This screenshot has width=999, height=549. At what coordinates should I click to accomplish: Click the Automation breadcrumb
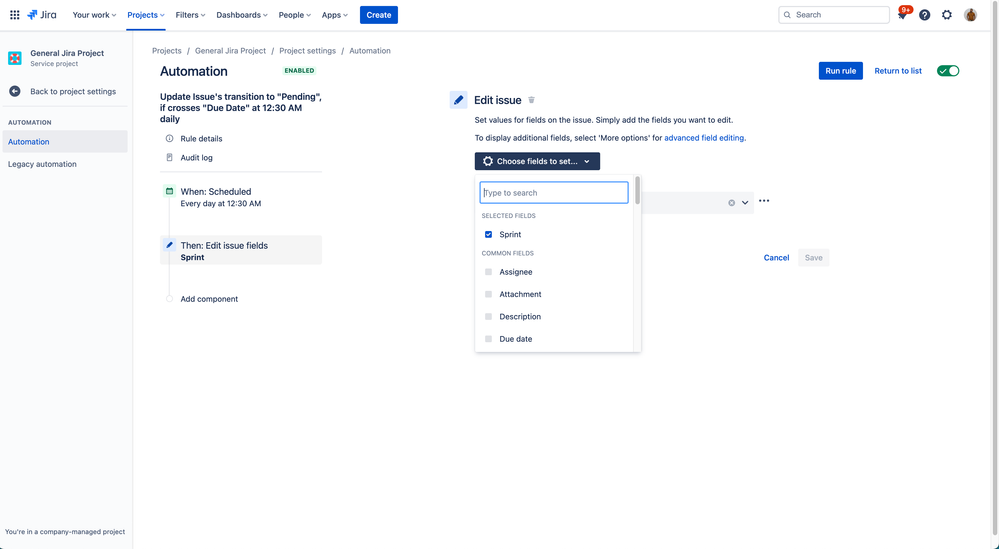(370, 50)
